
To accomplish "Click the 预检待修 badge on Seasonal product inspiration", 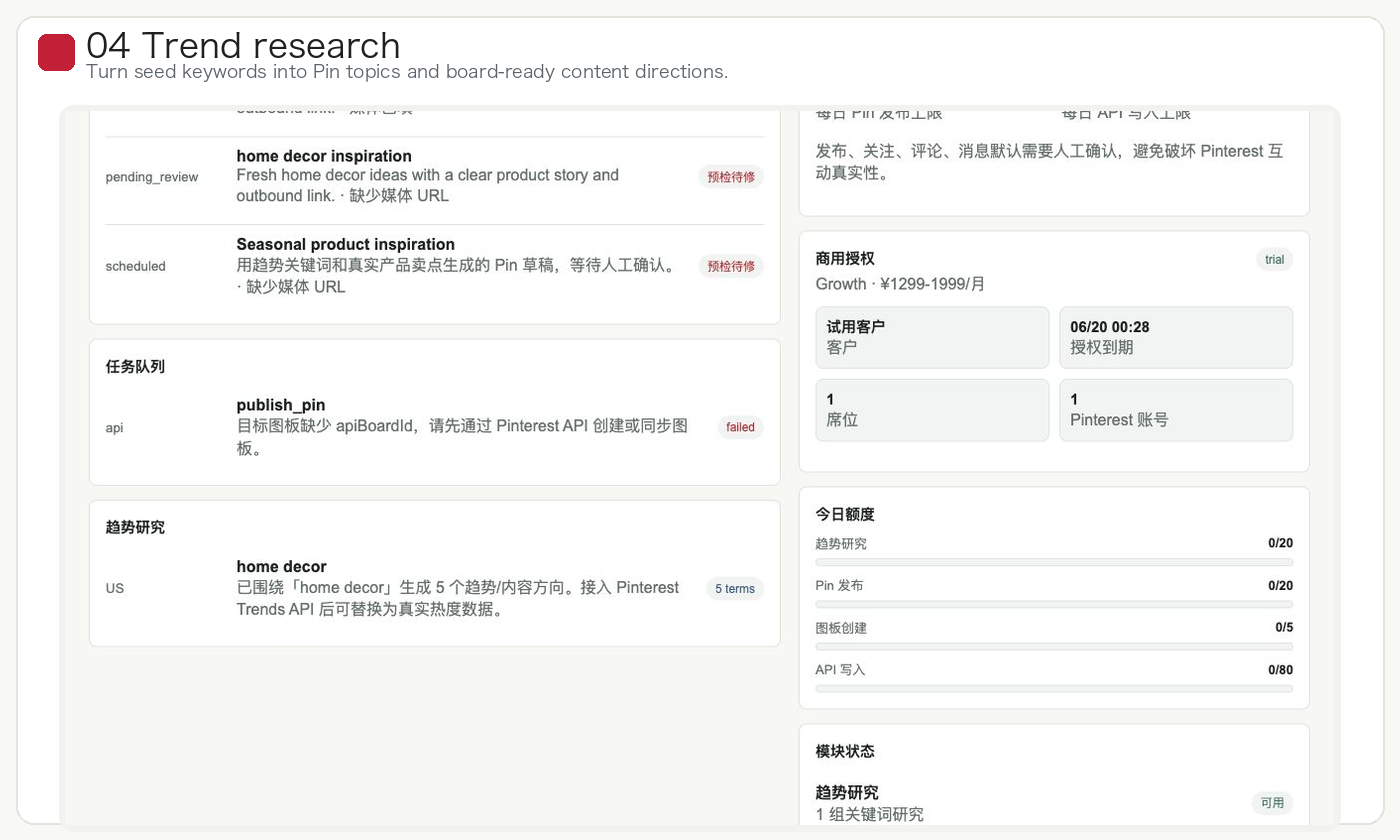I will pos(731,266).
